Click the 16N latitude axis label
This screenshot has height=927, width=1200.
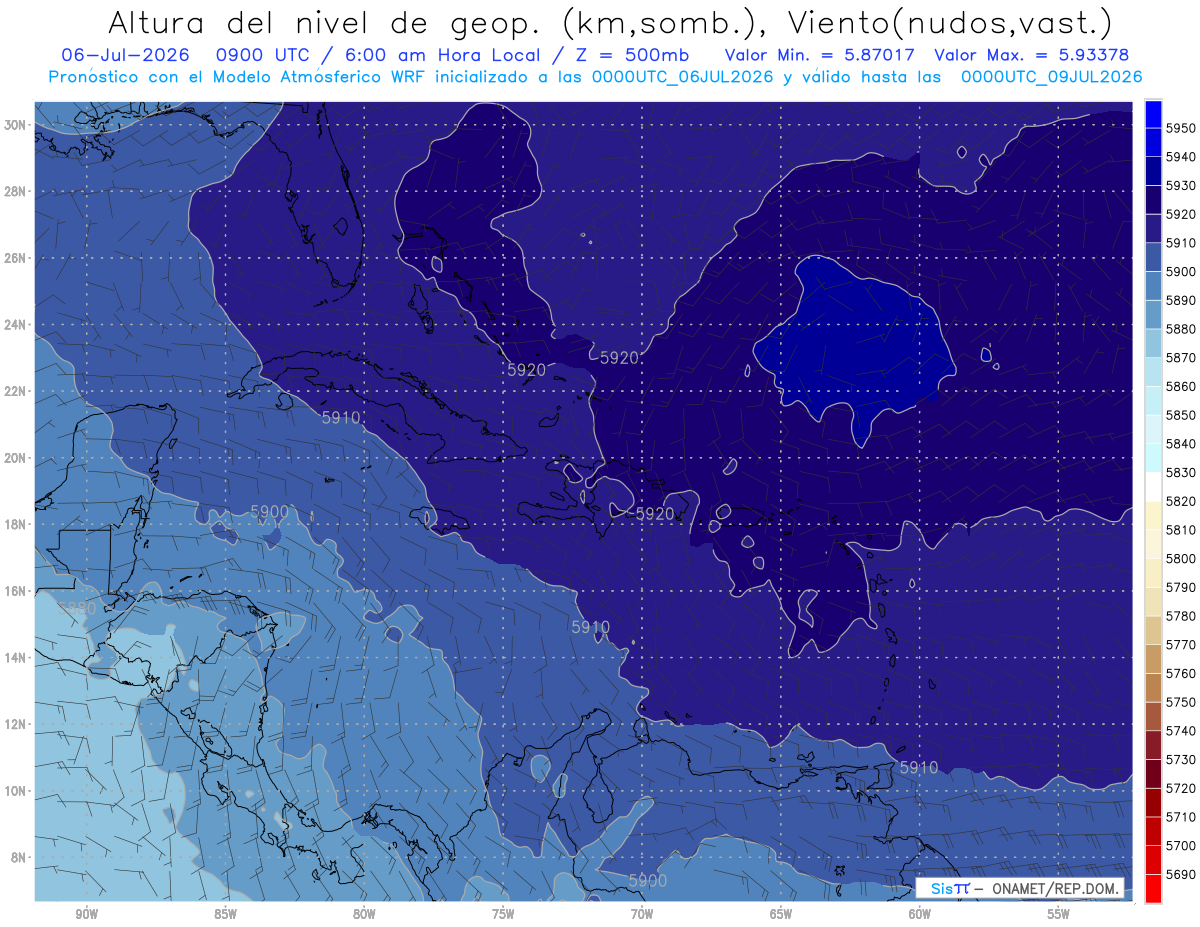click(15, 591)
